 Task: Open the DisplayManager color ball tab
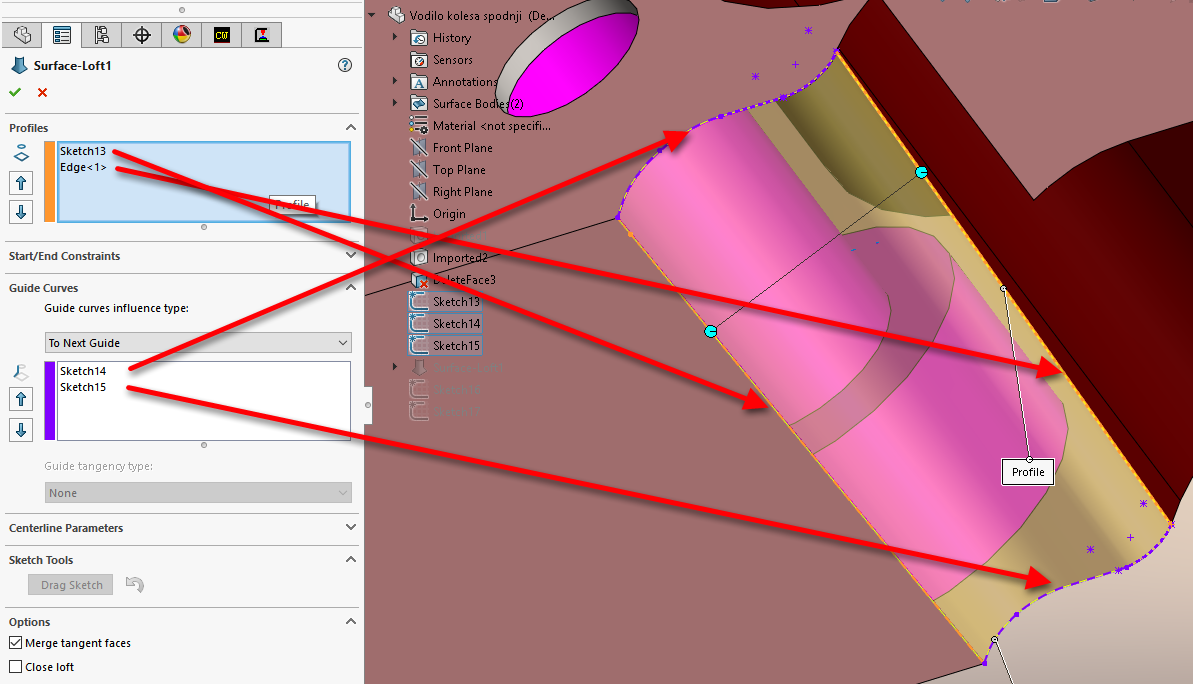coord(181,35)
